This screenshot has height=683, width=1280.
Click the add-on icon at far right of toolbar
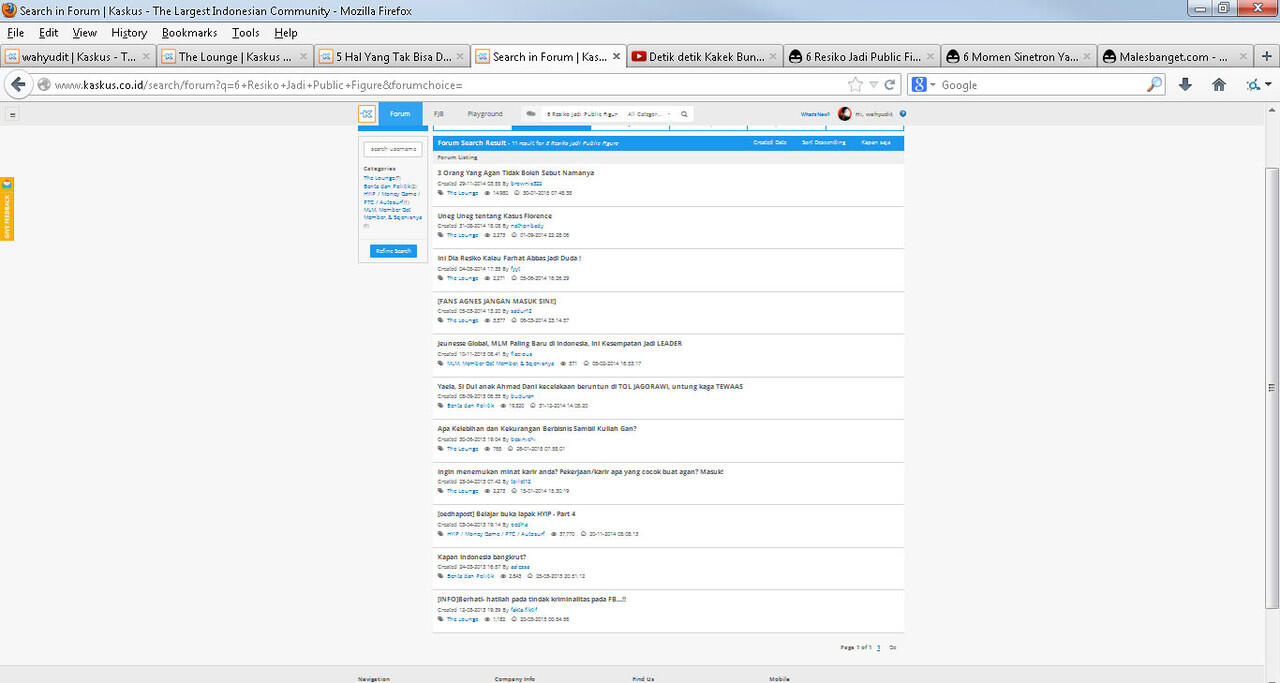coord(1255,85)
